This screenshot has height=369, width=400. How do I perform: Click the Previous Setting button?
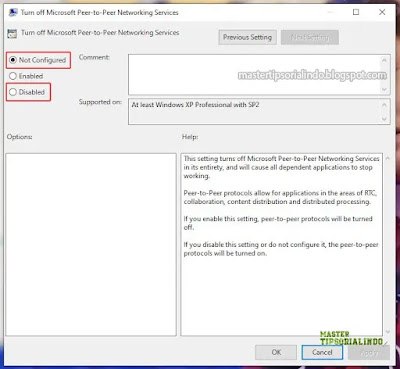tap(247, 37)
